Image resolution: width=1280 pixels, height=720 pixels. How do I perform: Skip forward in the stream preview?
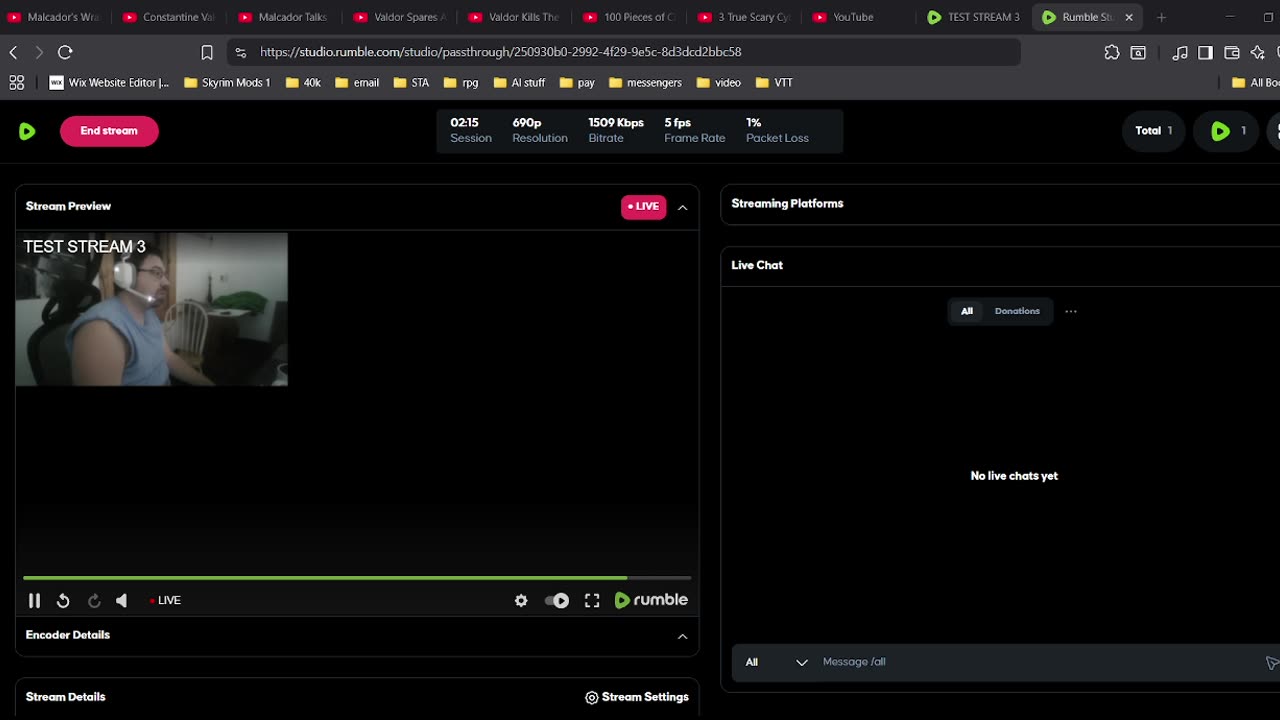94,600
